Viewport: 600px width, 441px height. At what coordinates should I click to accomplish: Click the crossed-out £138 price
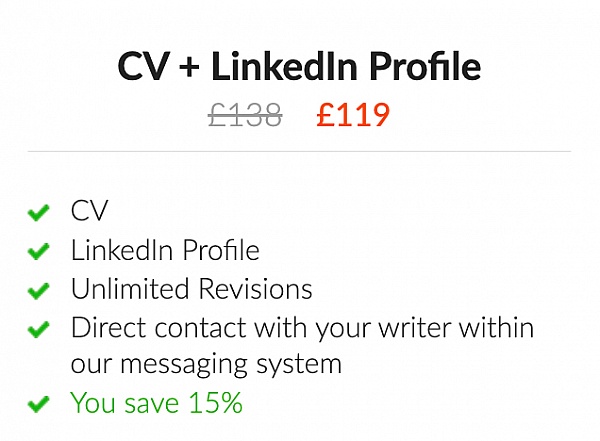(245, 115)
